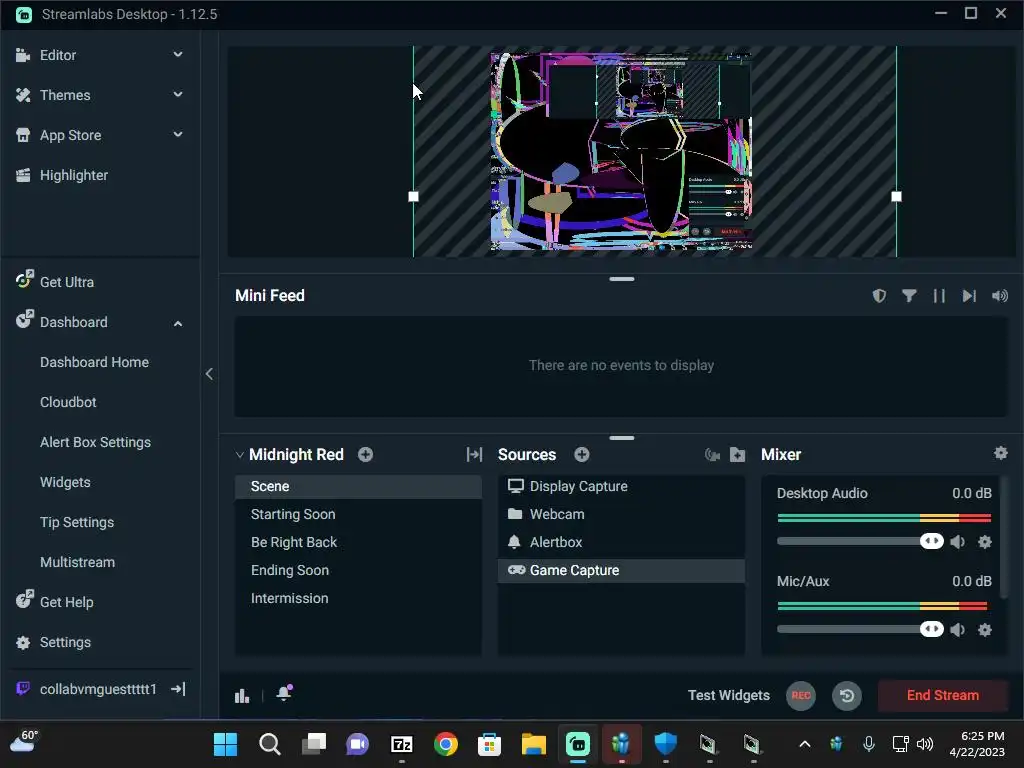
Task: Click the Mini Feed shield safe mode icon
Action: pos(879,296)
